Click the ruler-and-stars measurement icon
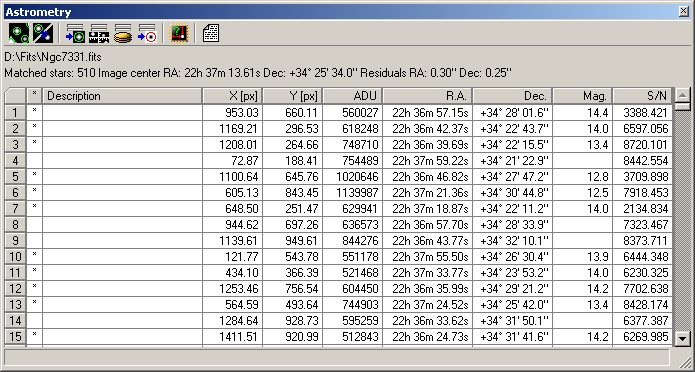 tap(99, 33)
